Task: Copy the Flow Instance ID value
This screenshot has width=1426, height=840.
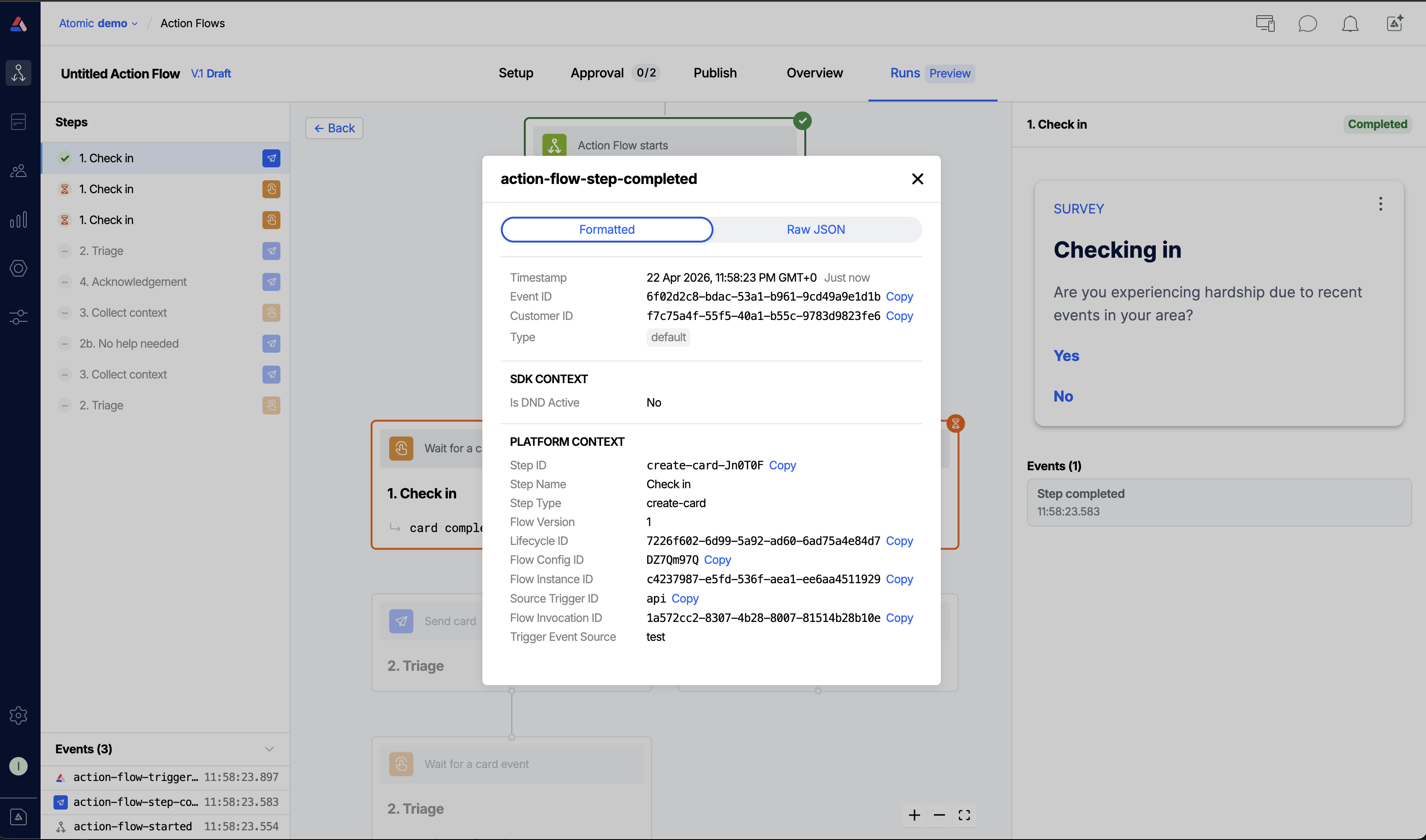Action: pyautogui.click(x=899, y=579)
